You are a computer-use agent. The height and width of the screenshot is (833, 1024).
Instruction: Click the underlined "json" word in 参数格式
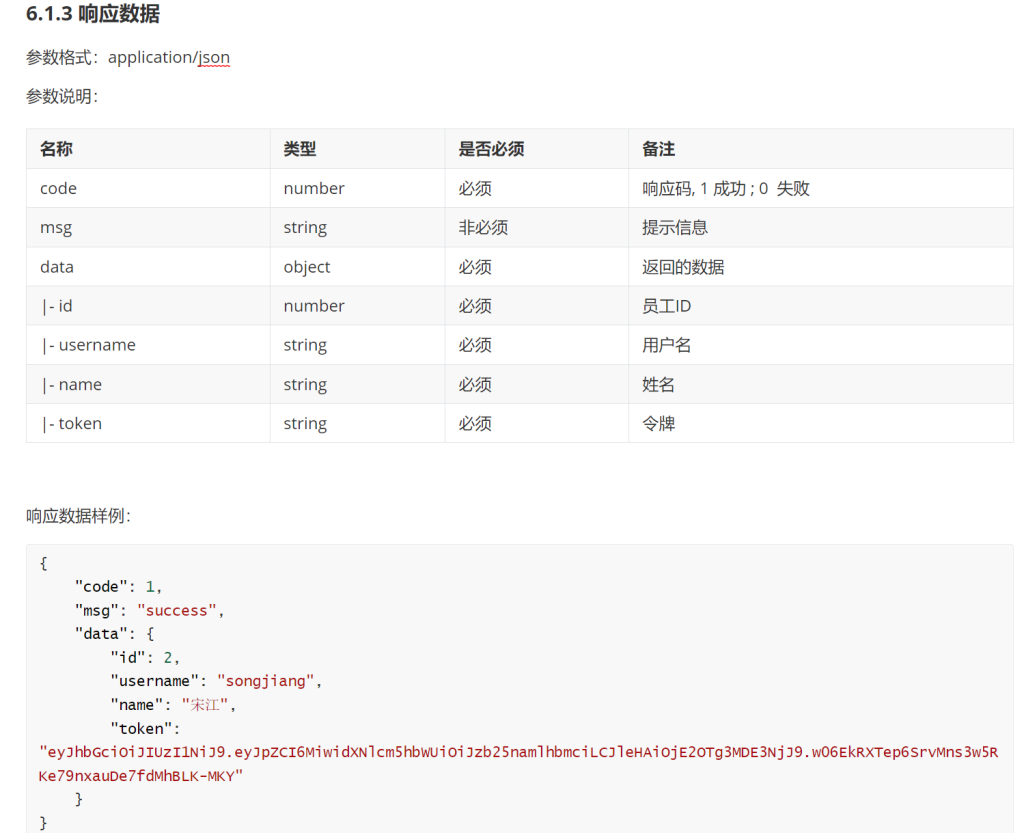pos(213,57)
